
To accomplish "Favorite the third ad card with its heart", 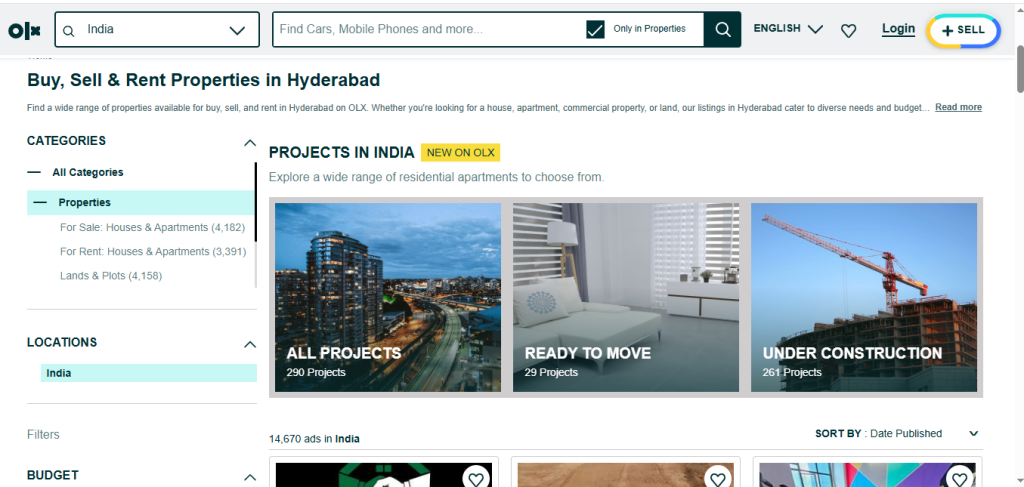I will [959, 479].
